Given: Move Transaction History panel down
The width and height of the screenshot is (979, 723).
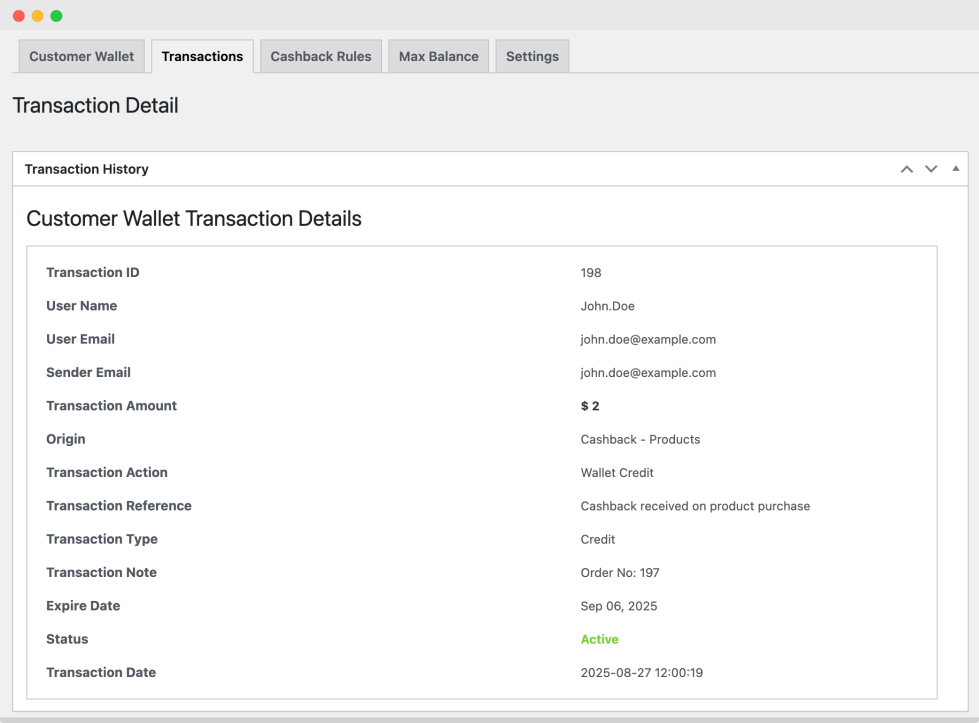Looking at the screenshot, I should point(931,169).
